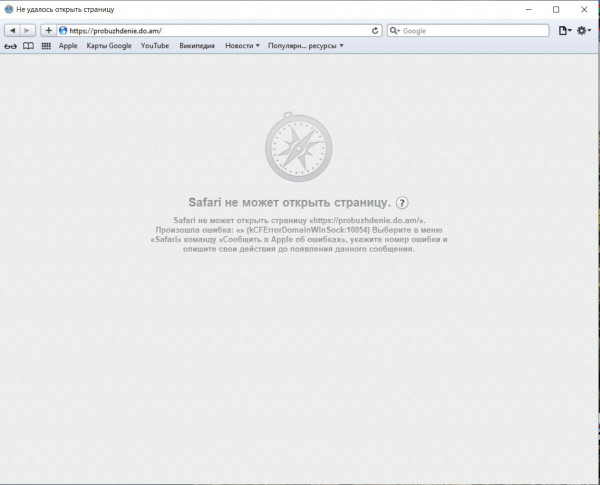Open the gear settings menu

584,31
